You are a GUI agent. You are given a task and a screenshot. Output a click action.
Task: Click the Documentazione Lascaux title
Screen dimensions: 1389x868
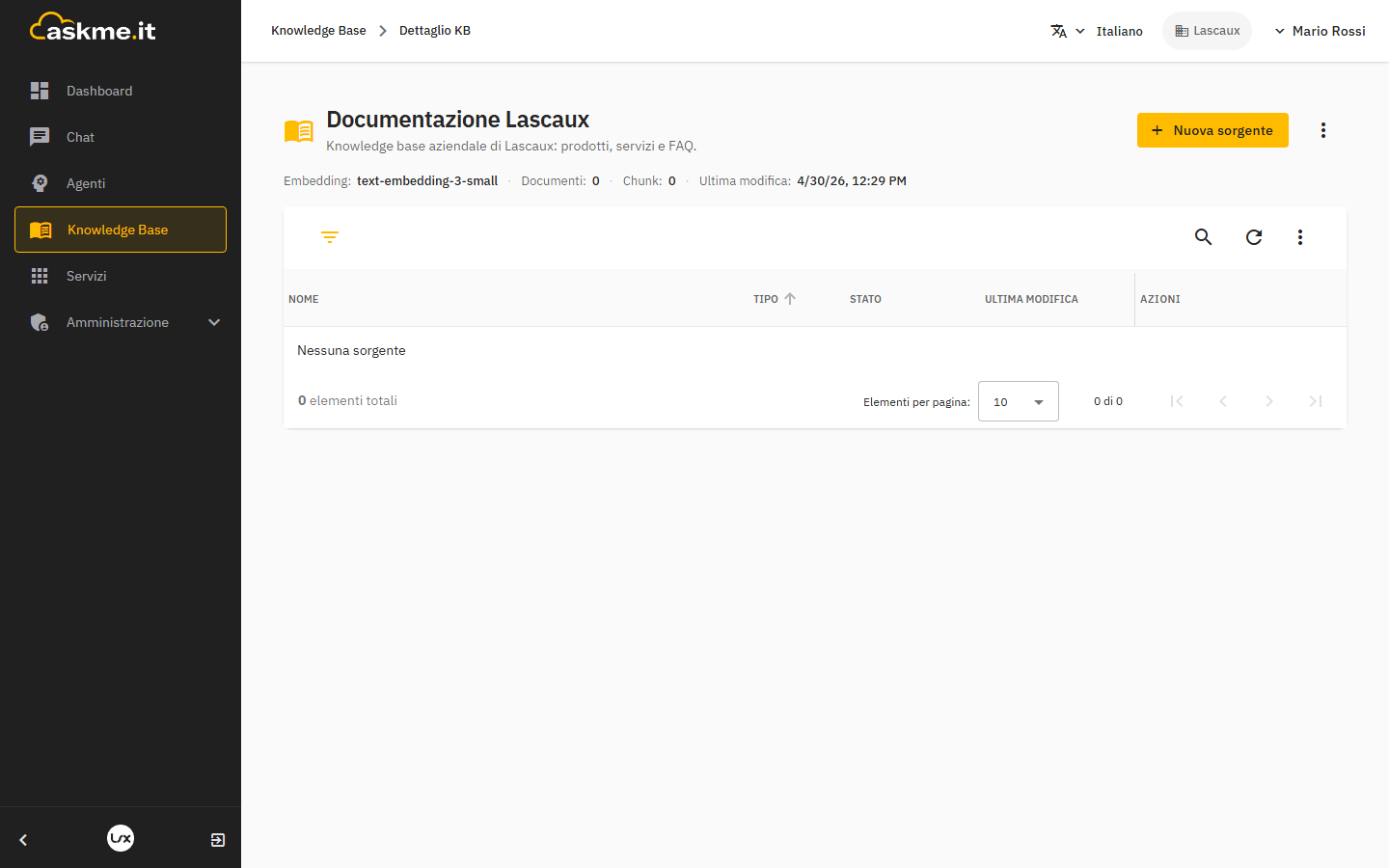[x=457, y=120]
